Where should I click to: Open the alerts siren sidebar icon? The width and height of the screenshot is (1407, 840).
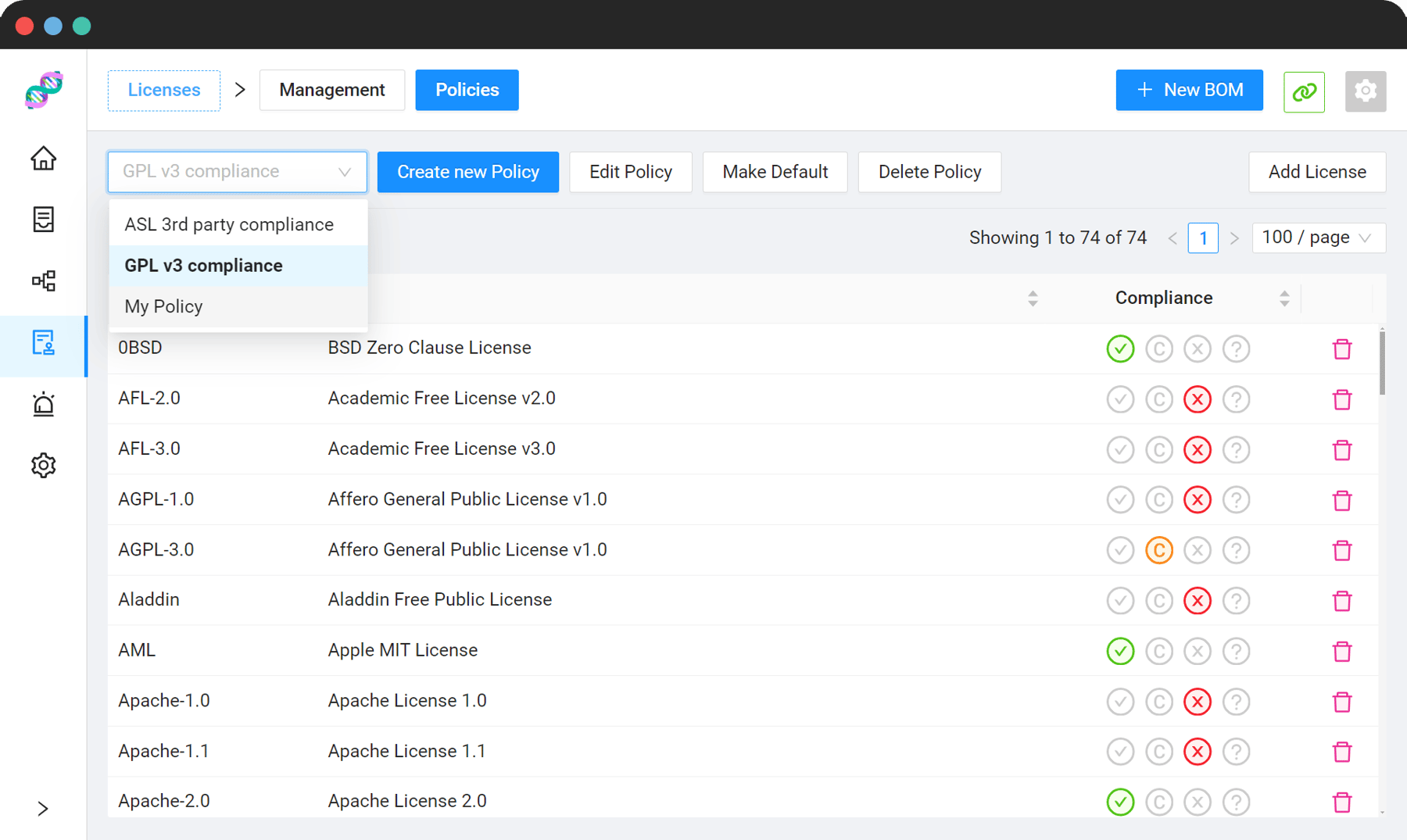pyautogui.click(x=44, y=404)
